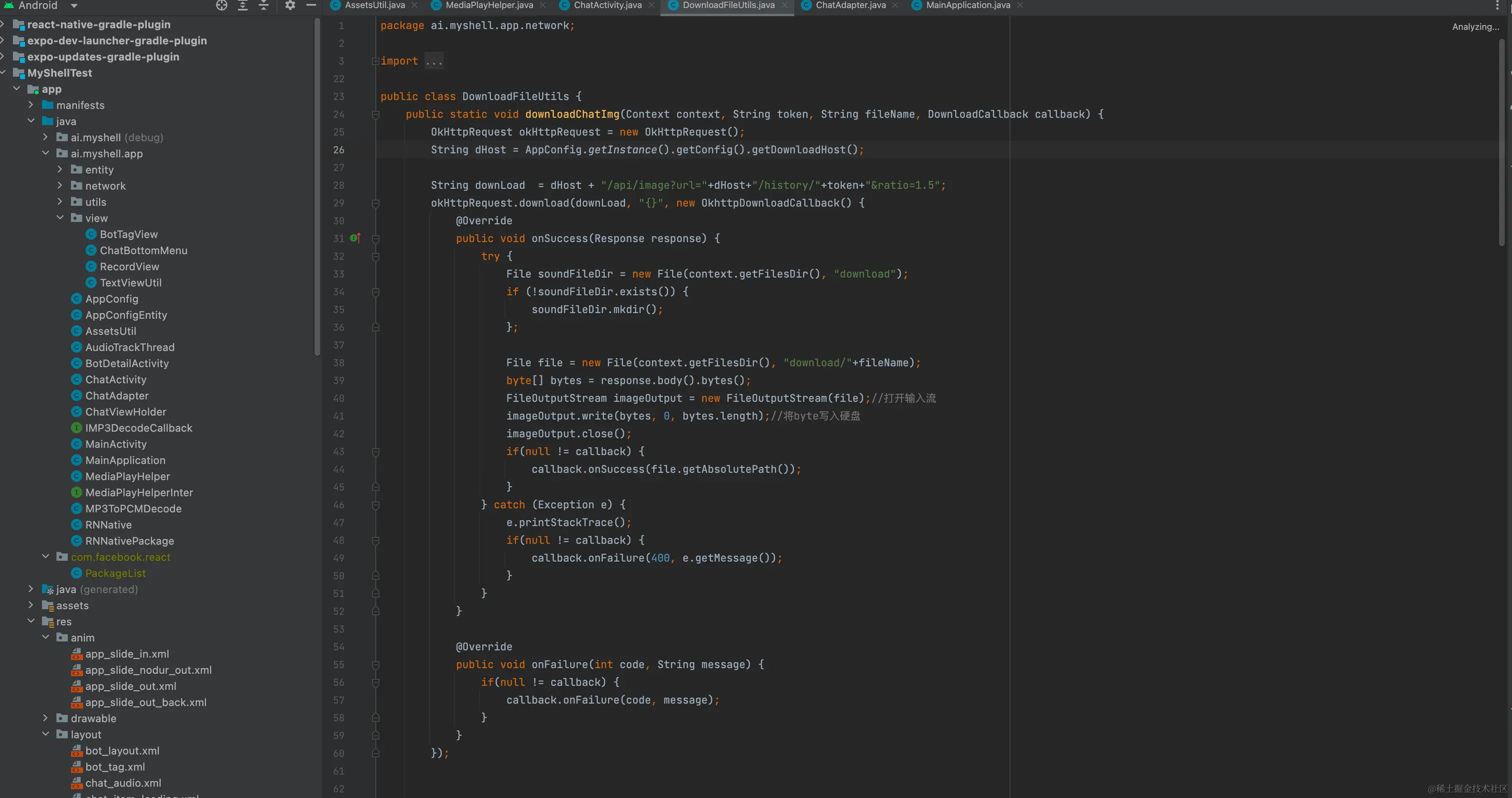Viewport: 1512px width, 798px height.
Task: Close the MainApplication.java tab
Action: (x=1020, y=6)
